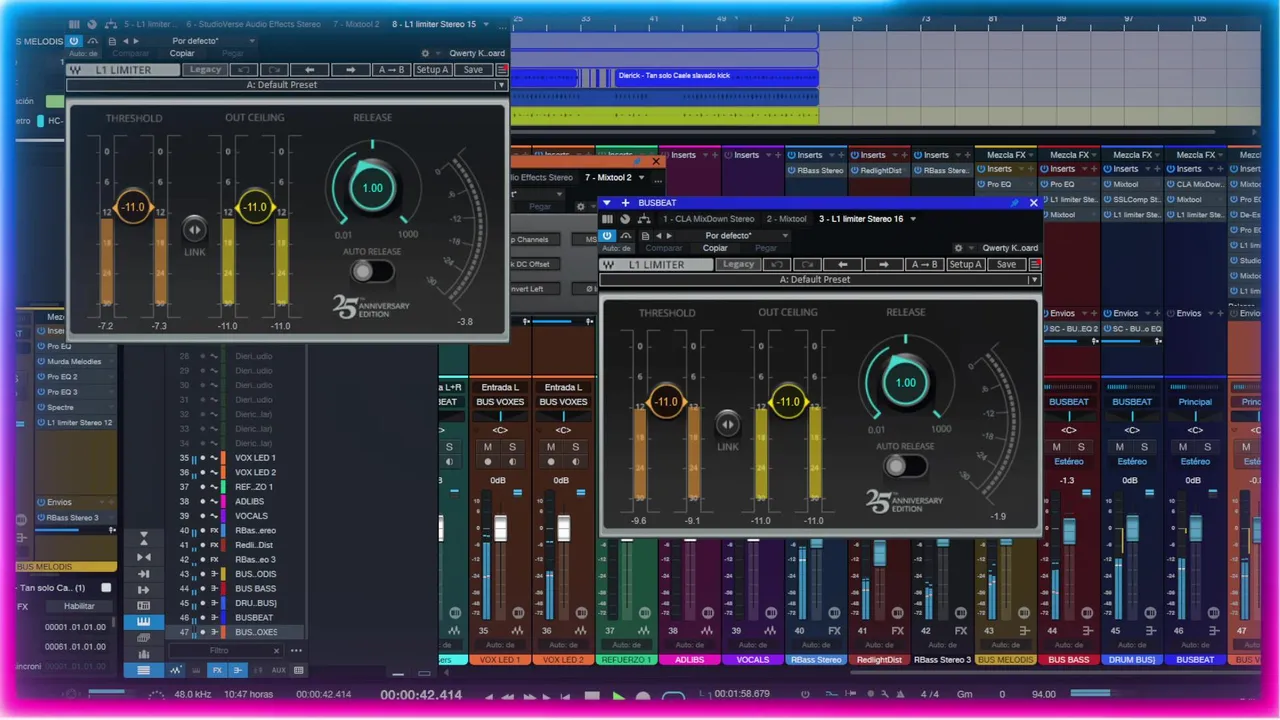Click A → B copy button in BUSBEAT limiter
Viewport: 1280px width, 720px height.
tap(924, 264)
